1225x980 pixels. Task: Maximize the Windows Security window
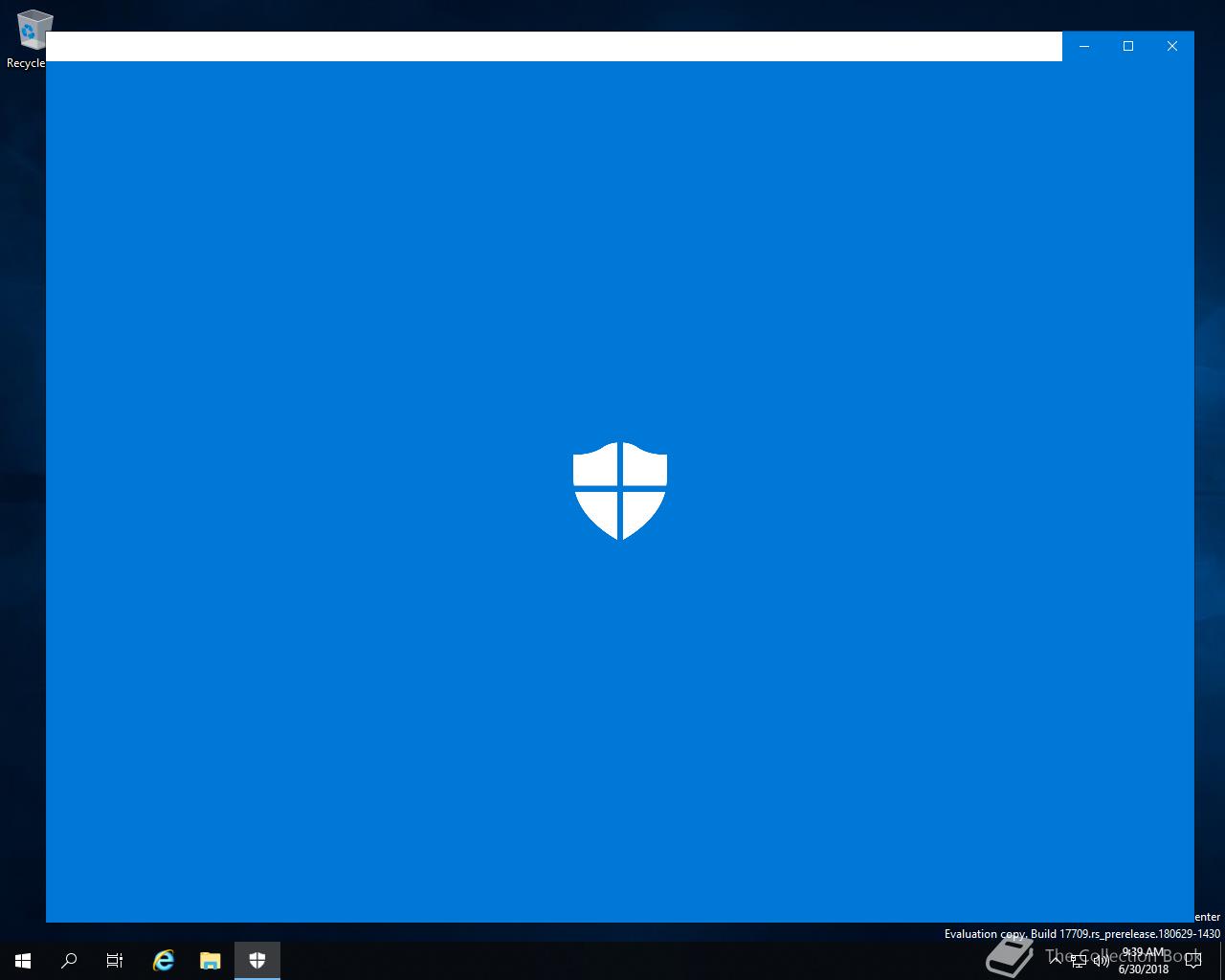1128,46
